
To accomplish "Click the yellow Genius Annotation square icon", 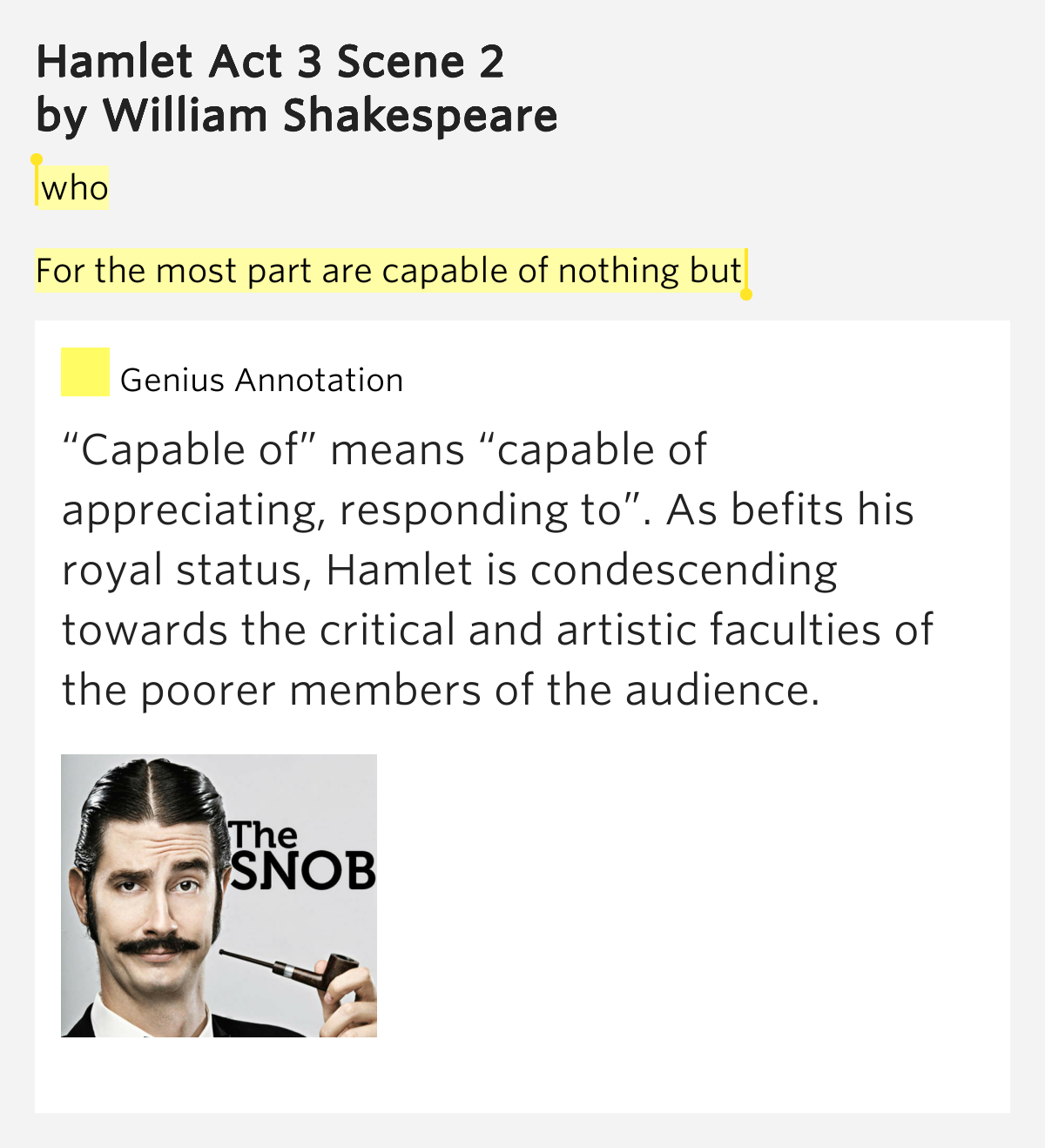I will [84, 372].
